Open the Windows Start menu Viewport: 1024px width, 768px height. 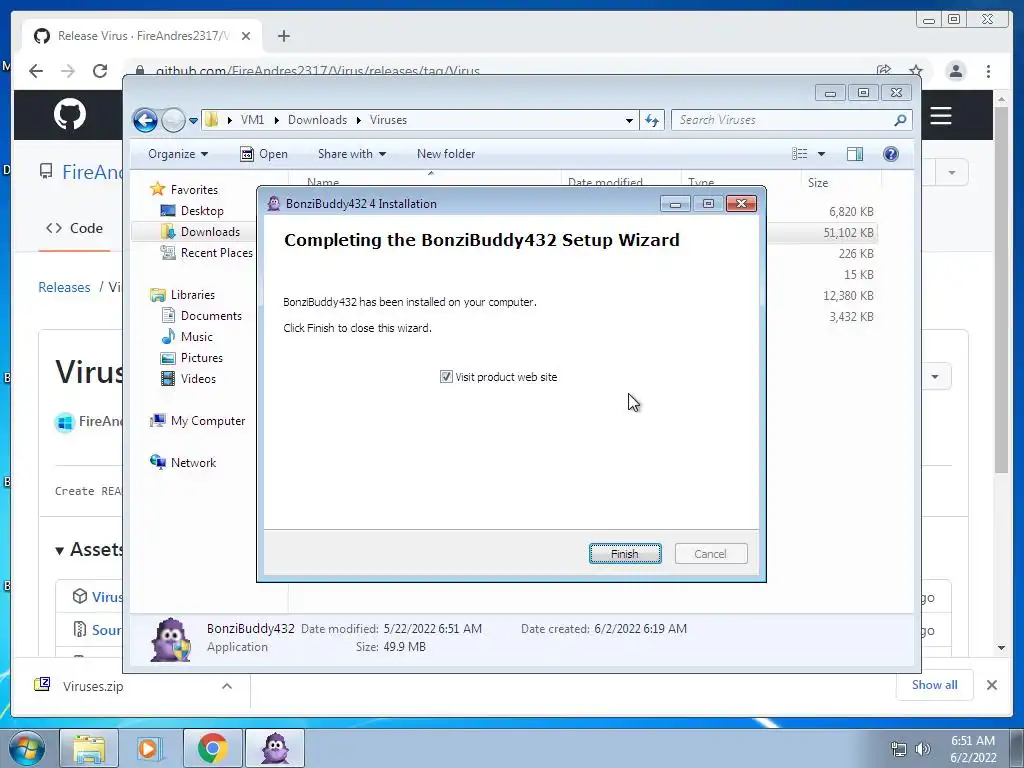[27, 748]
